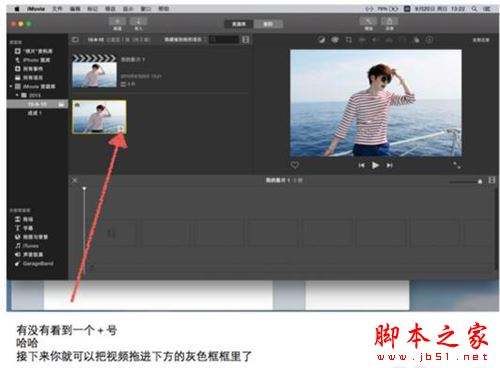Click the Import (down arrow) toolbar button
The height and width of the screenshot is (368, 500).
coord(138,22)
